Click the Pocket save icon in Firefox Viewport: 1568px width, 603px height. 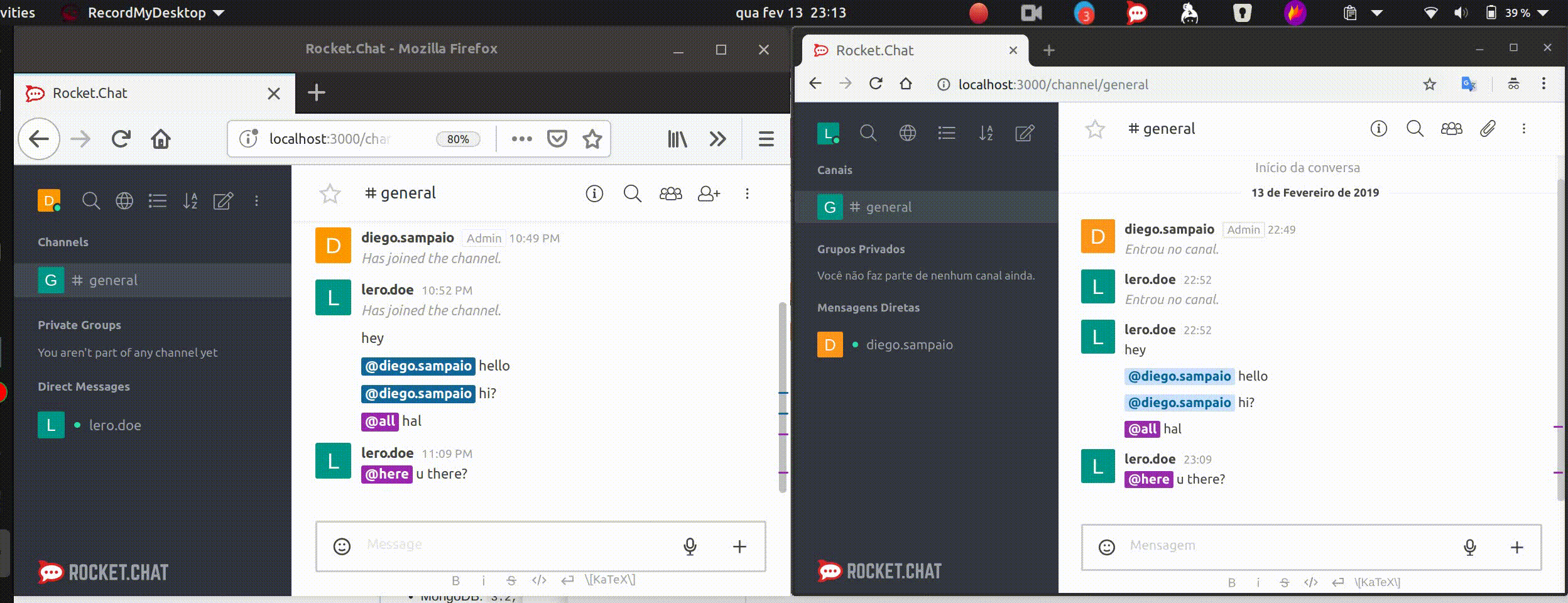[557, 139]
